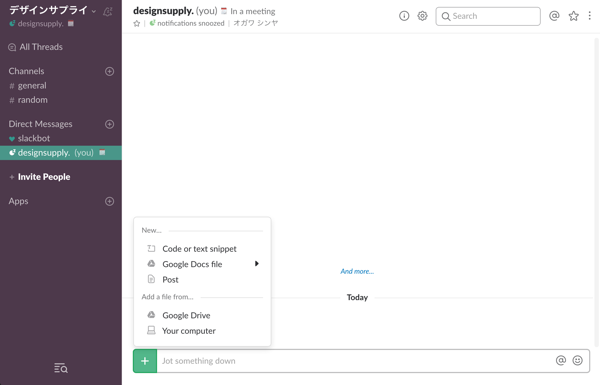Click the Today date divider label
The image size is (600, 385).
point(357,297)
